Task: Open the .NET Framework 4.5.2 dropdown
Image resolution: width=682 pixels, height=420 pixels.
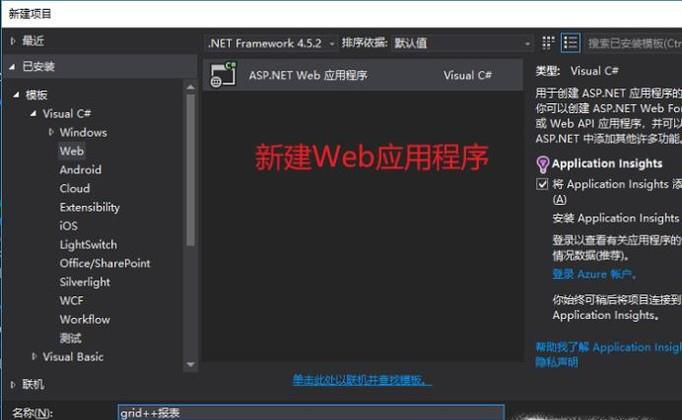Action: point(271,43)
